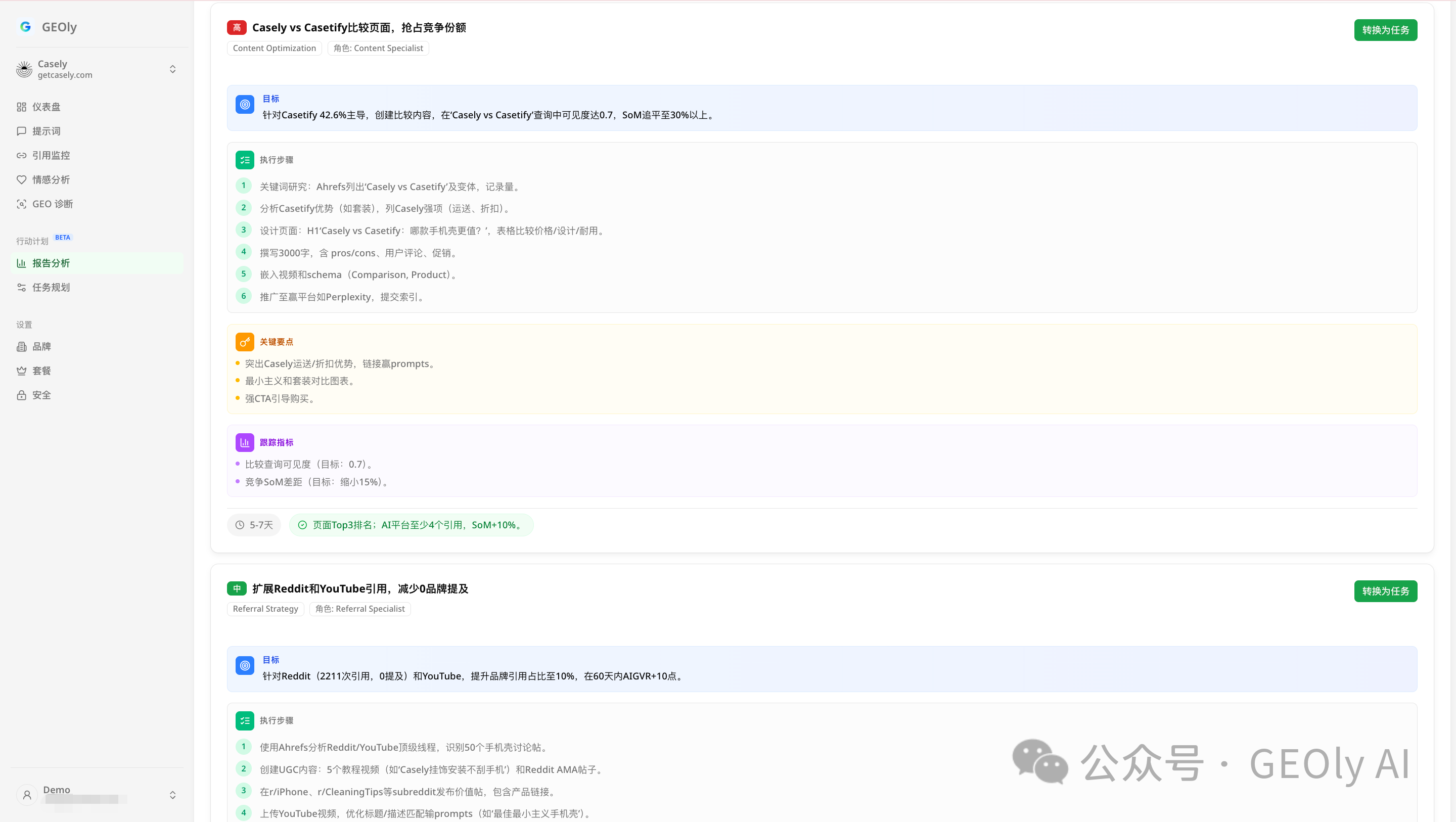Screen dimensions: 1456x822
Task: Click the Demo user avatar icon
Action: pyautogui.click(x=27, y=795)
